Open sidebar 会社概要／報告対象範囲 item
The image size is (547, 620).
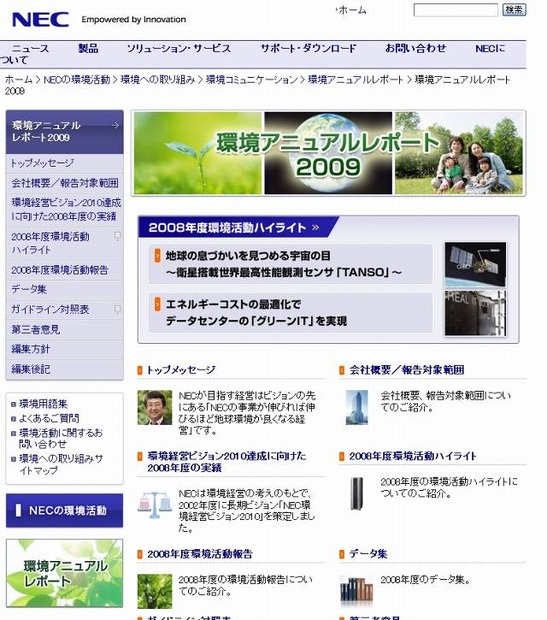(64, 183)
